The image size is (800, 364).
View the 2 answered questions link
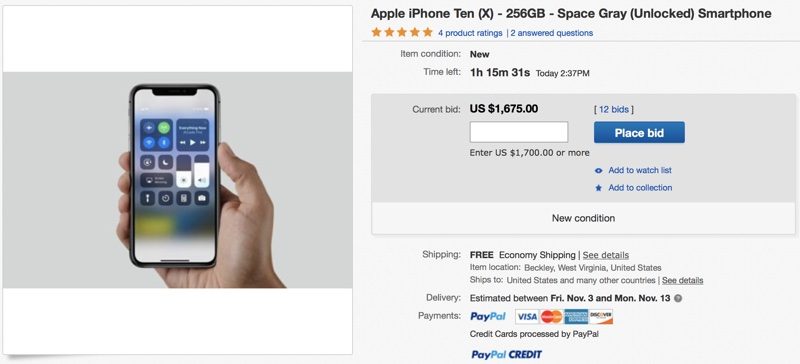(x=552, y=33)
